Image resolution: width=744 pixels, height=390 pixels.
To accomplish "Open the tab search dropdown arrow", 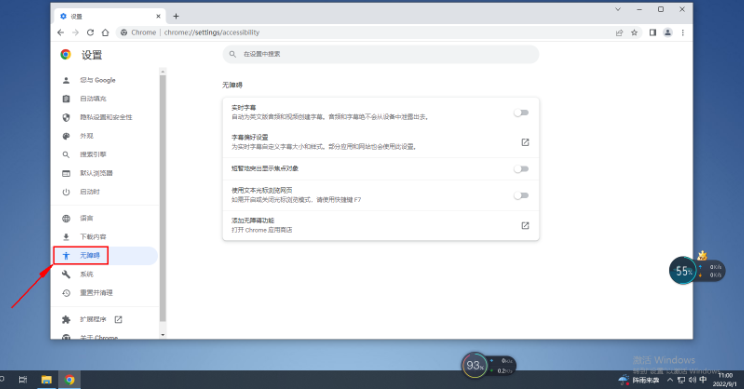I will (x=618, y=9).
